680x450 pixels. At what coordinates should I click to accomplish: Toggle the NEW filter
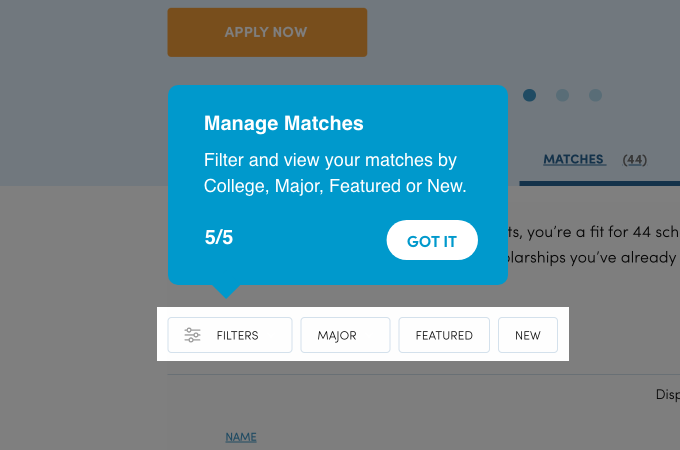(528, 335)
